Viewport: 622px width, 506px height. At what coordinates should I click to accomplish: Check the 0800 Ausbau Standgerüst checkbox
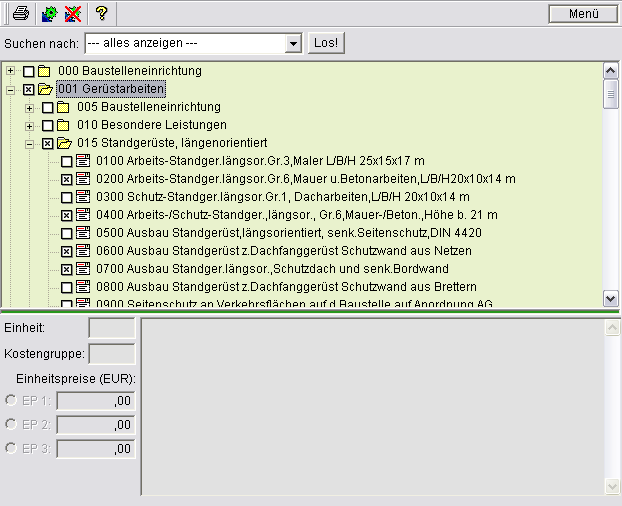[67, 288]
